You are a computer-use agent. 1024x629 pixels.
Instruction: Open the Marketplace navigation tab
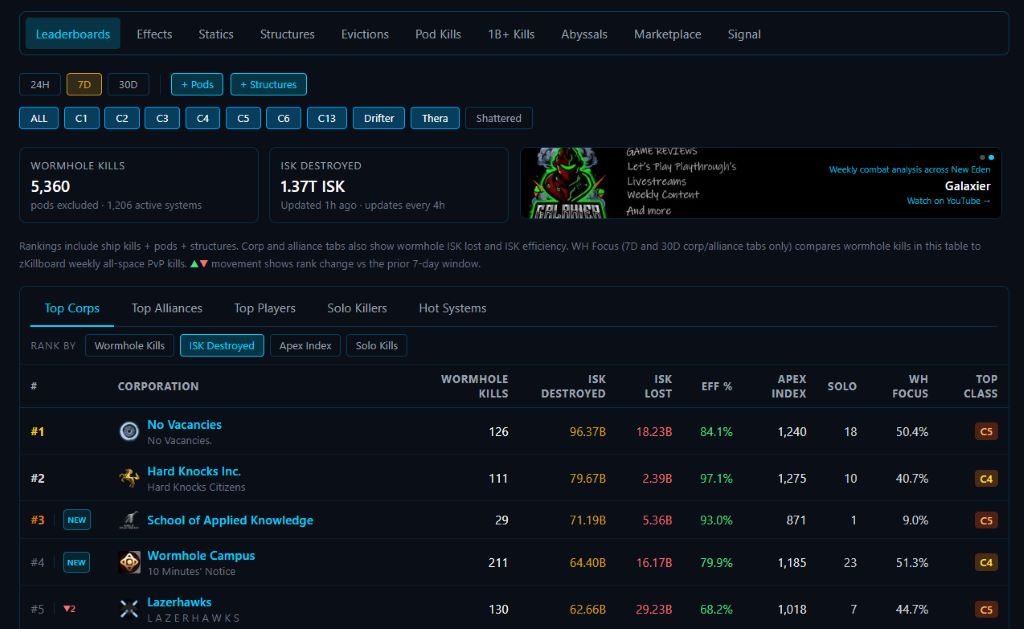coord(667,34)
